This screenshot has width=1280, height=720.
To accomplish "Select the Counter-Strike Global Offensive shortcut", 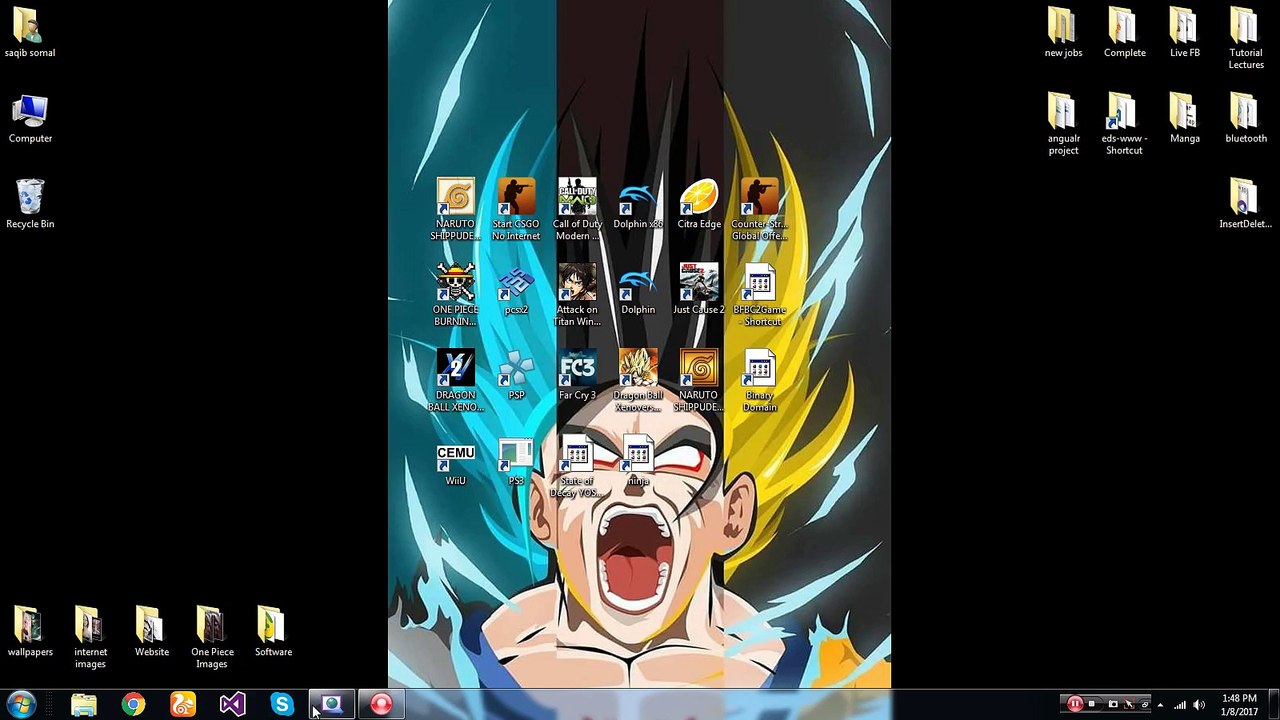I will [x=759, y=210].
